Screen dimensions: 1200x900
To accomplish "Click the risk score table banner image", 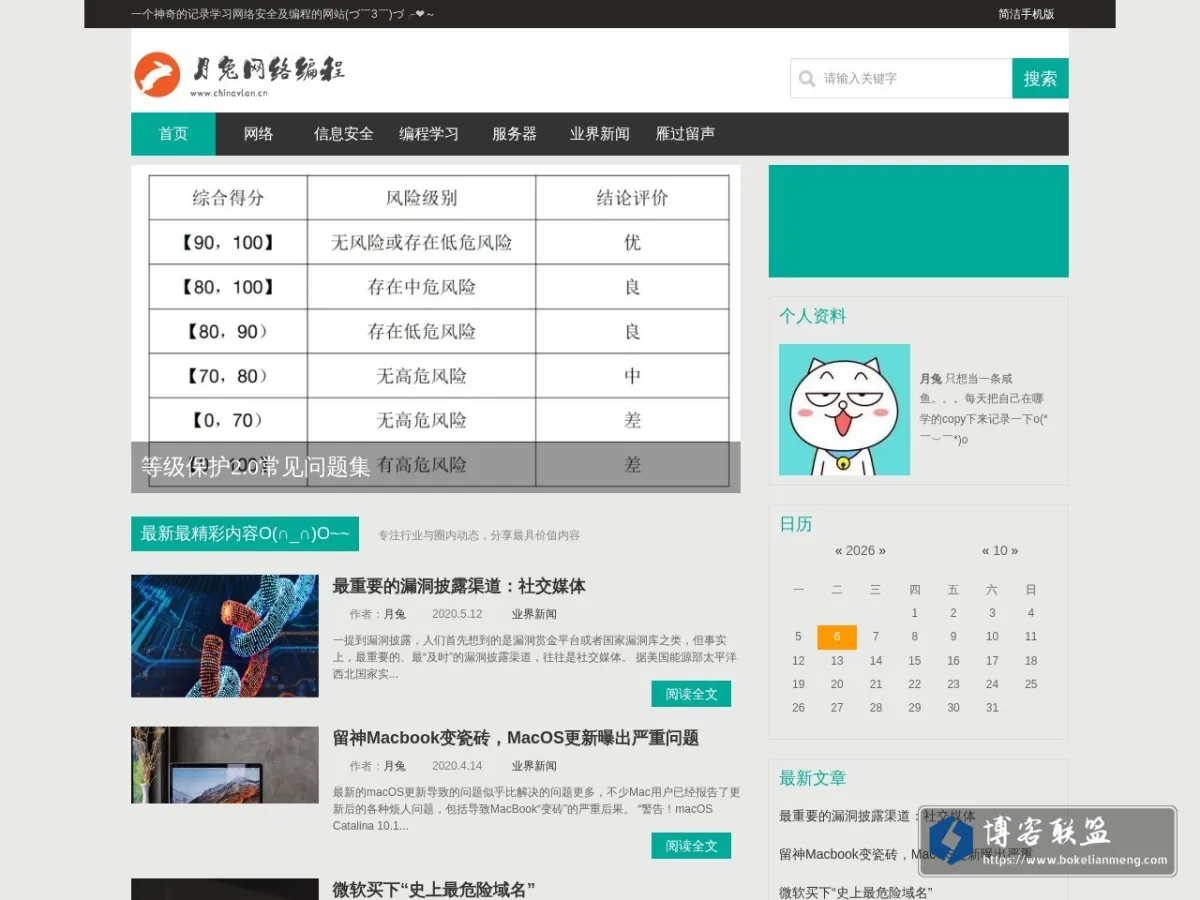I will 436,329.
